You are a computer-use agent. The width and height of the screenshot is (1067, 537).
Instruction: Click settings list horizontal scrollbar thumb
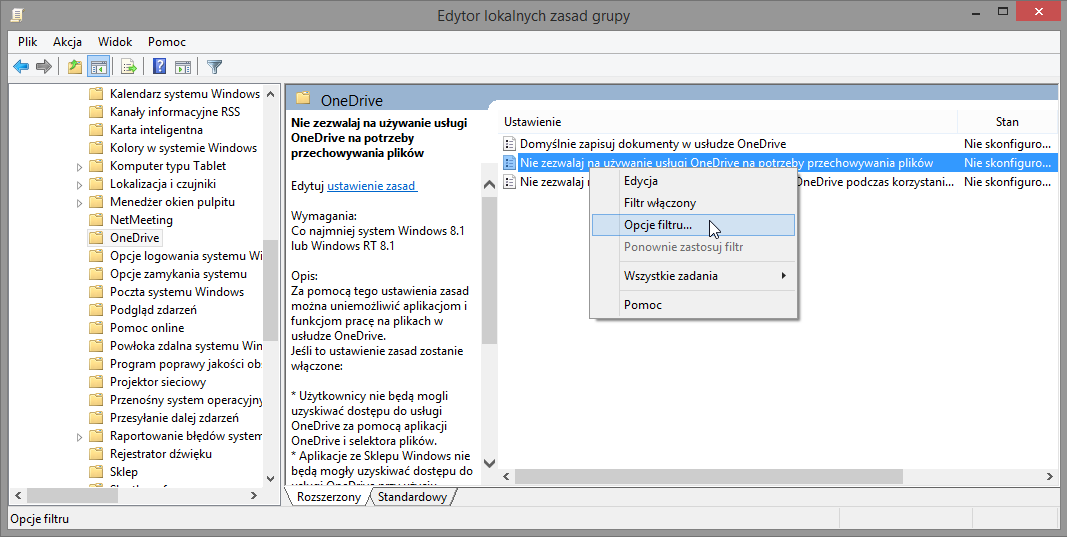(708, 476)
